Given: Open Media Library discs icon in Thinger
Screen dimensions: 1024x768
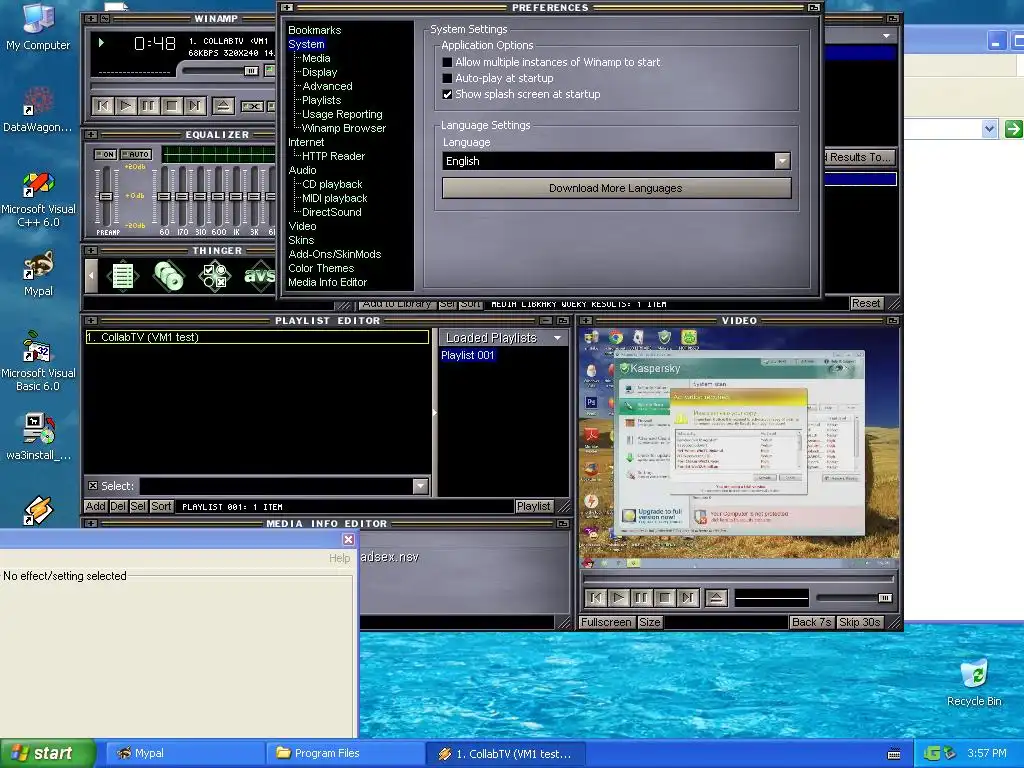Looking at the screenshot, I should (x=168, y=276).
